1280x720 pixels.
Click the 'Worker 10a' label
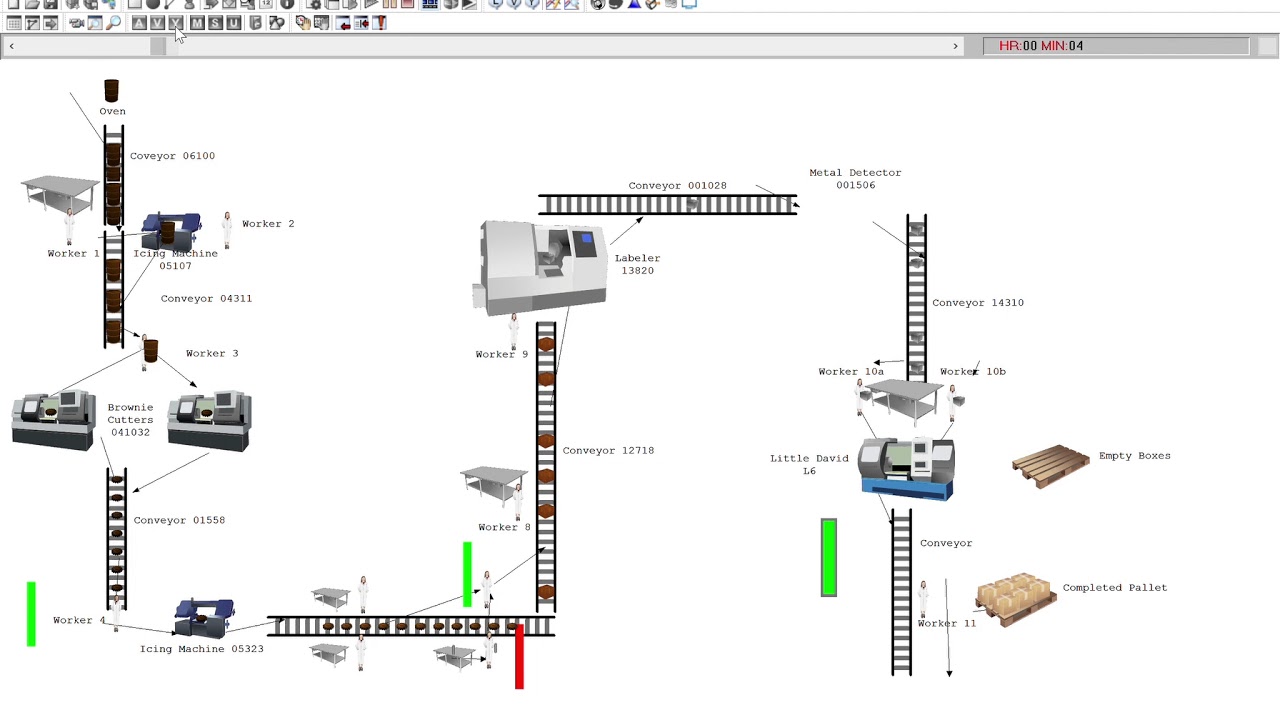851,372
